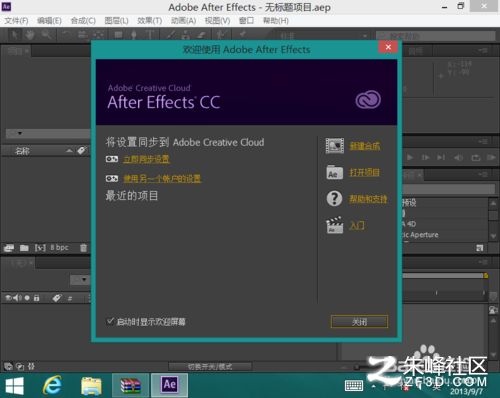The image size is (500, 398).
Task: Click the close button at dialog bottom
Action: [359, 322]
